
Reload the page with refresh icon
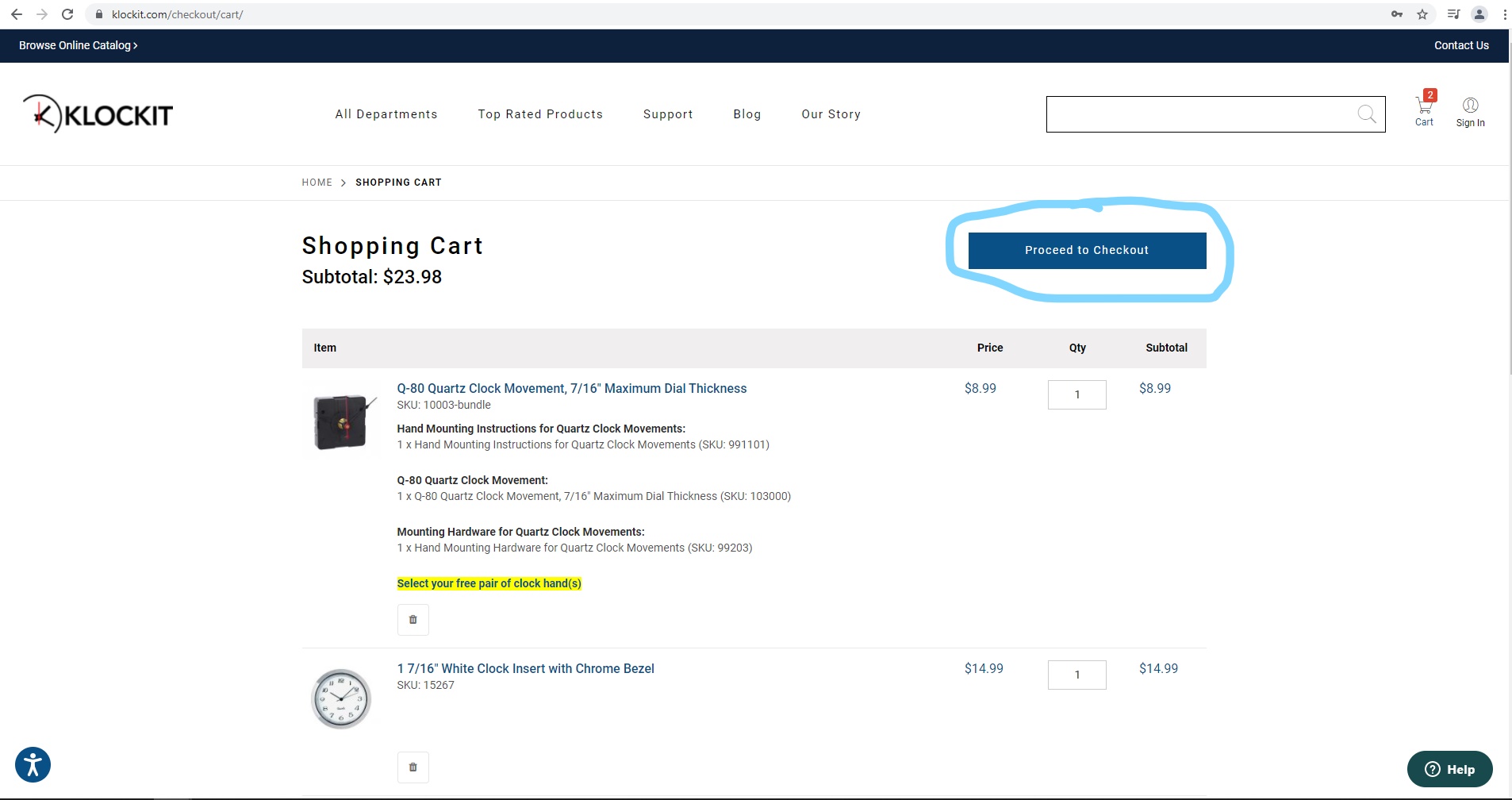click(67, 14)
